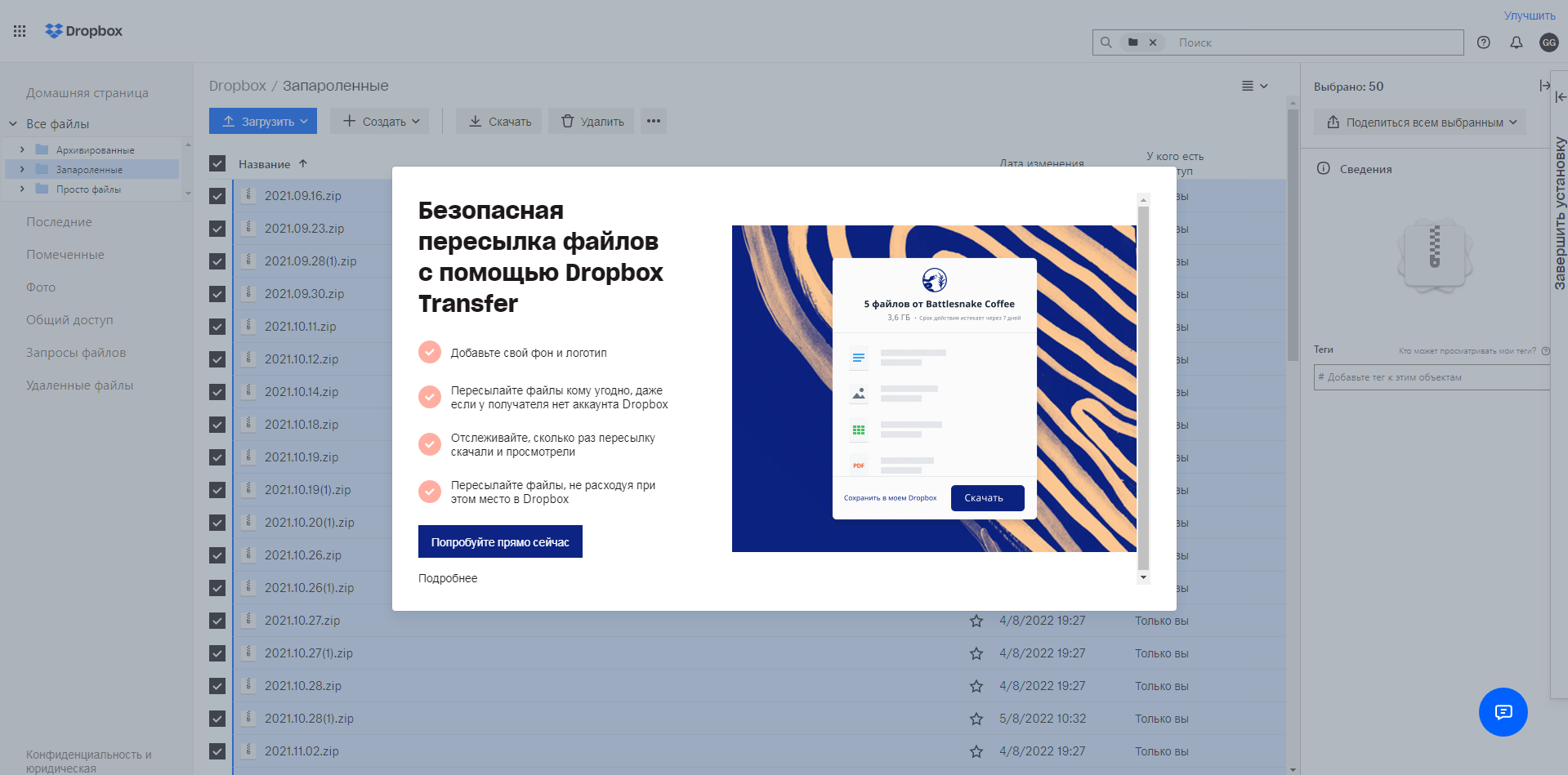Open the more actions ellipsis menu

tap(654, 121)
